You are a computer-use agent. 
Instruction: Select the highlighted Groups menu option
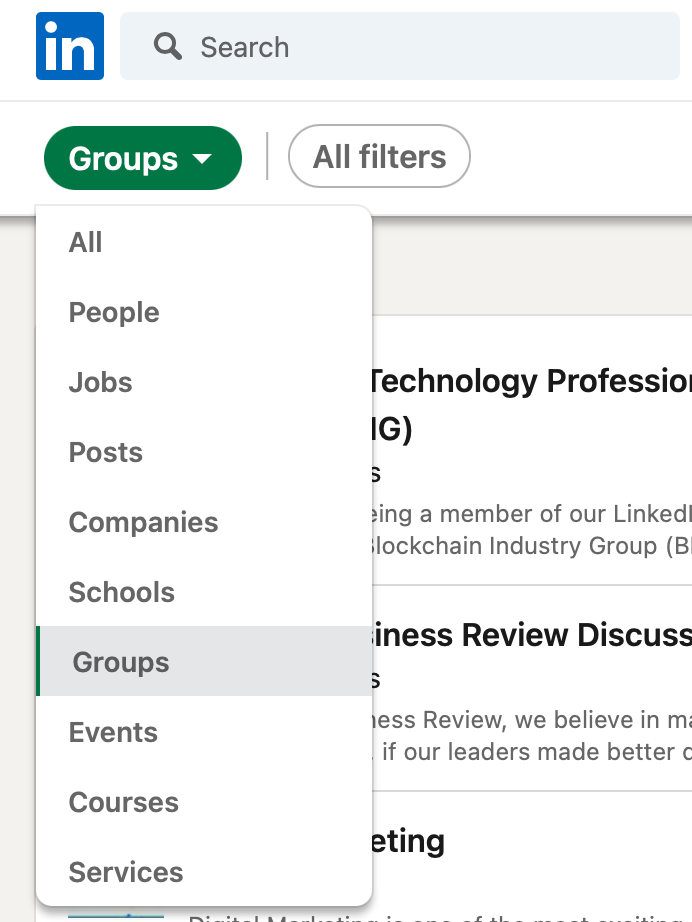(x=121, y=662)
